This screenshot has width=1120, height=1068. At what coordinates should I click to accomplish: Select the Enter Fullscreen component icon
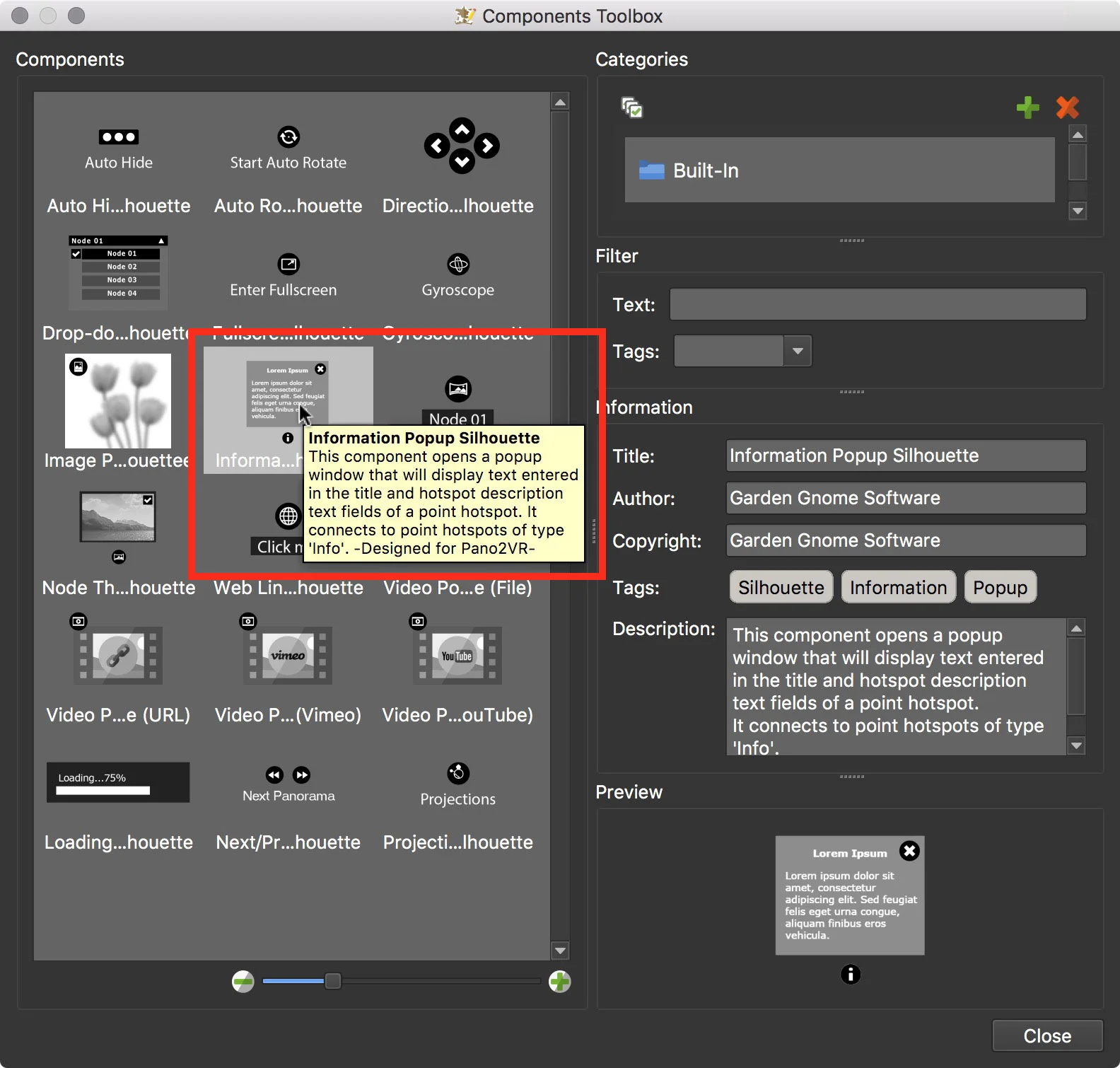tap(288, 265)
